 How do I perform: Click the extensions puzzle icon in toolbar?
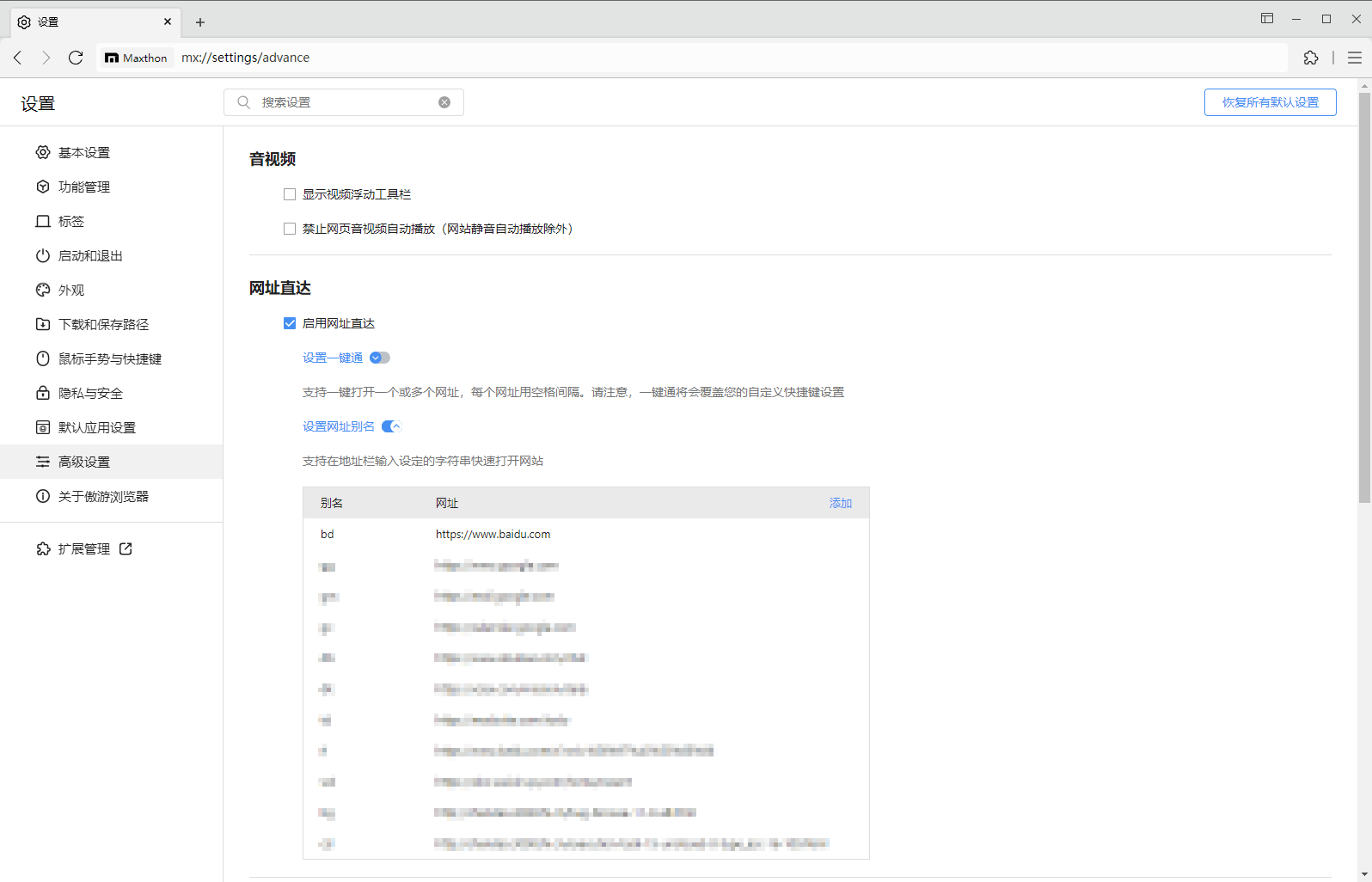coord(1310,58)
